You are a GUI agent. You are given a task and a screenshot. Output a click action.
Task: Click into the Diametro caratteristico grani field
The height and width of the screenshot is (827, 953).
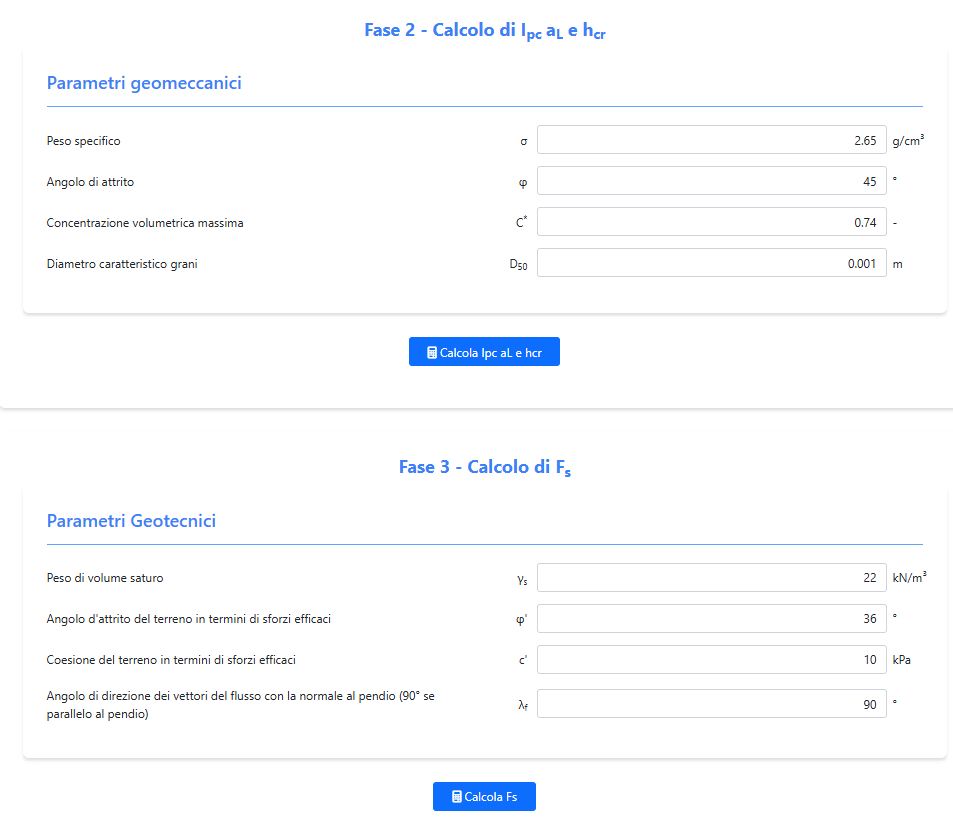click(711, 264)
